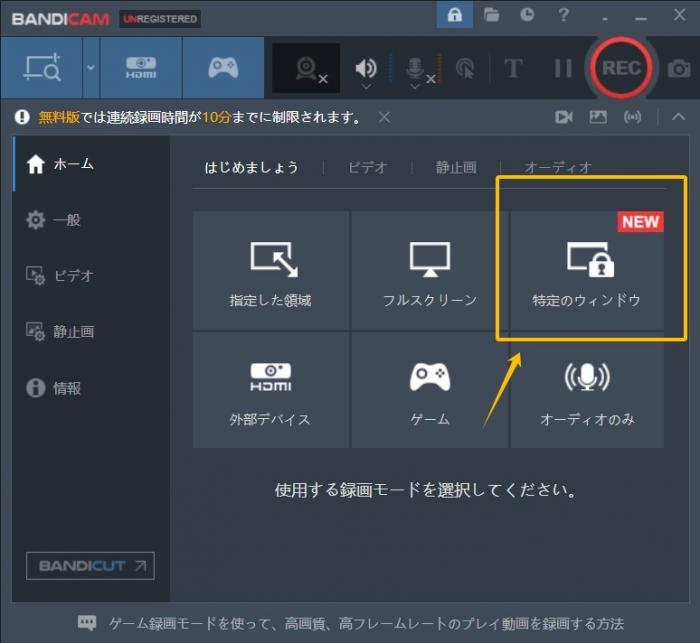Open the 静止画 sidebar item
The image size is (700, 643).
(x=91, y=332)
